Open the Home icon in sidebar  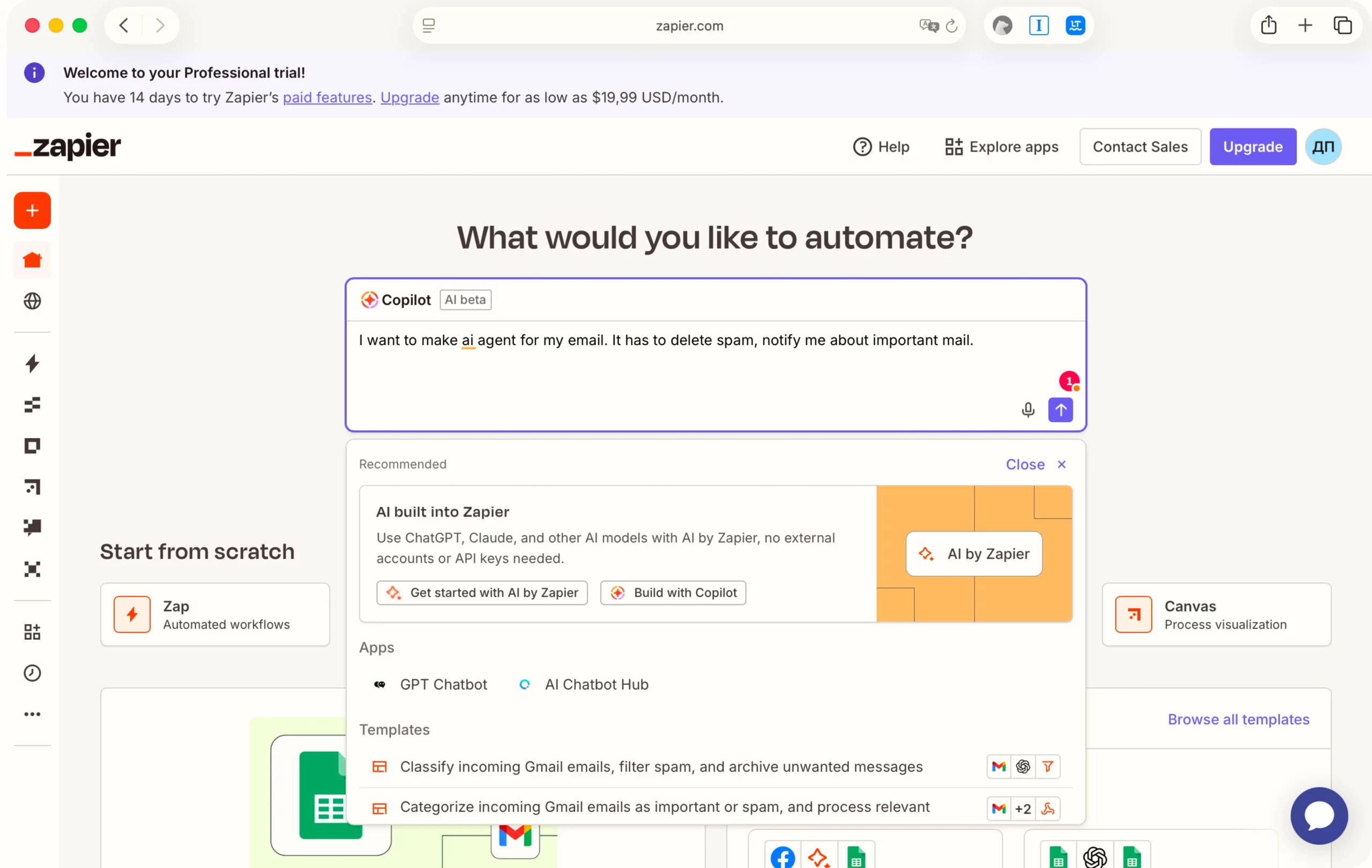32,260
